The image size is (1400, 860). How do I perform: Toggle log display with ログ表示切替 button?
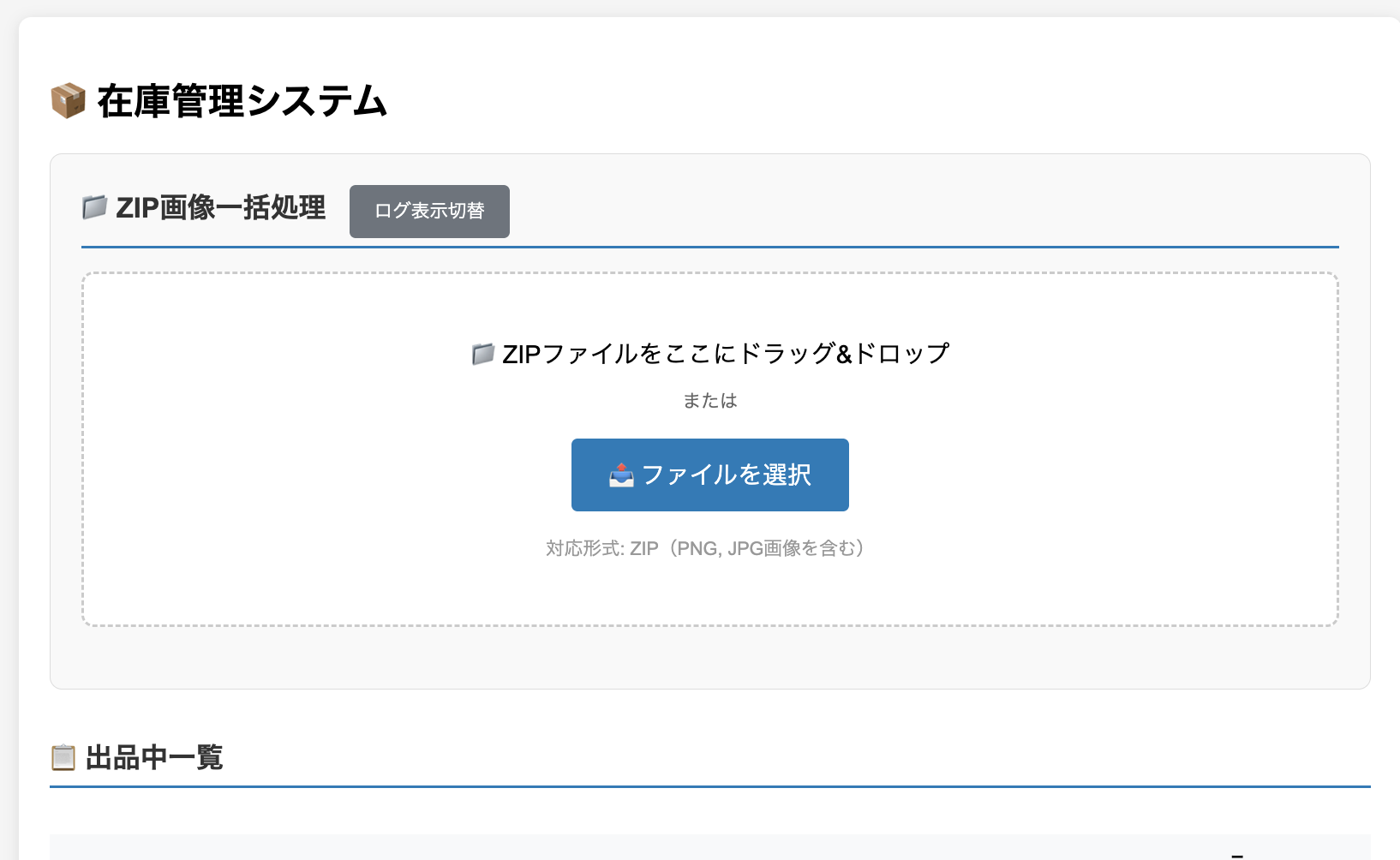coord(429,212)
